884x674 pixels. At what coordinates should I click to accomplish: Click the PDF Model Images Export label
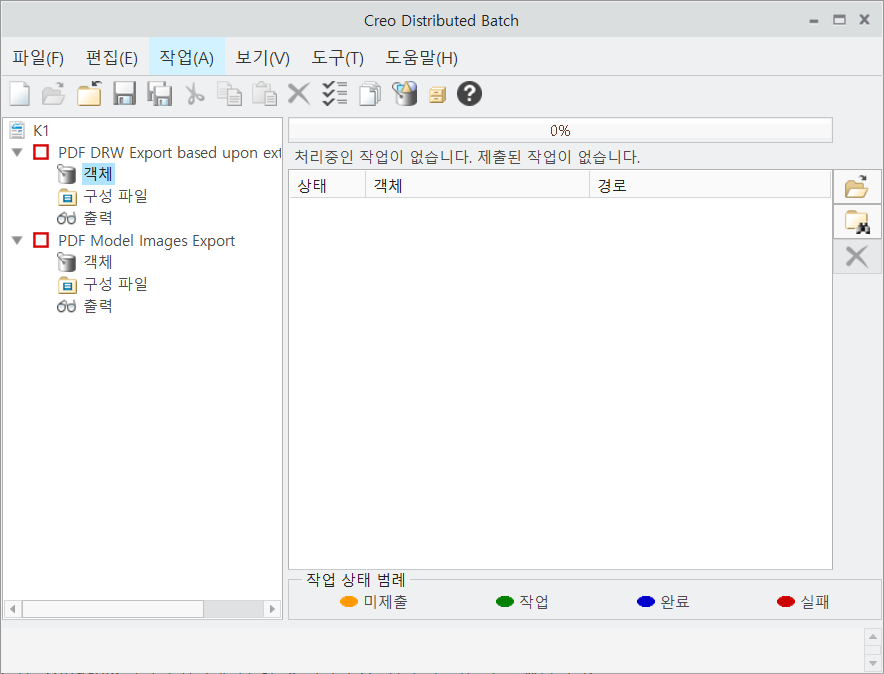[147, 241]
